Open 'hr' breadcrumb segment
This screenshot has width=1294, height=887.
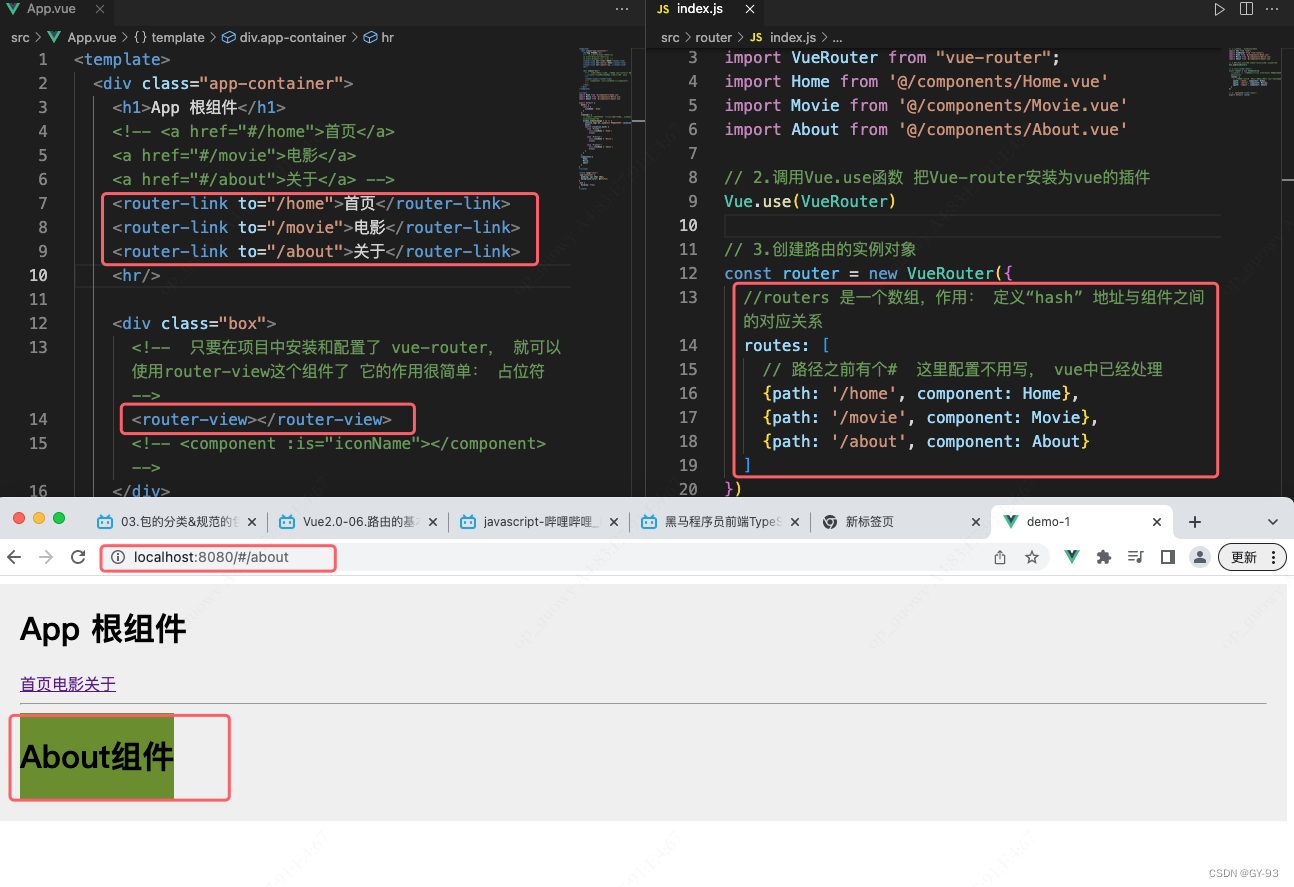388,37
